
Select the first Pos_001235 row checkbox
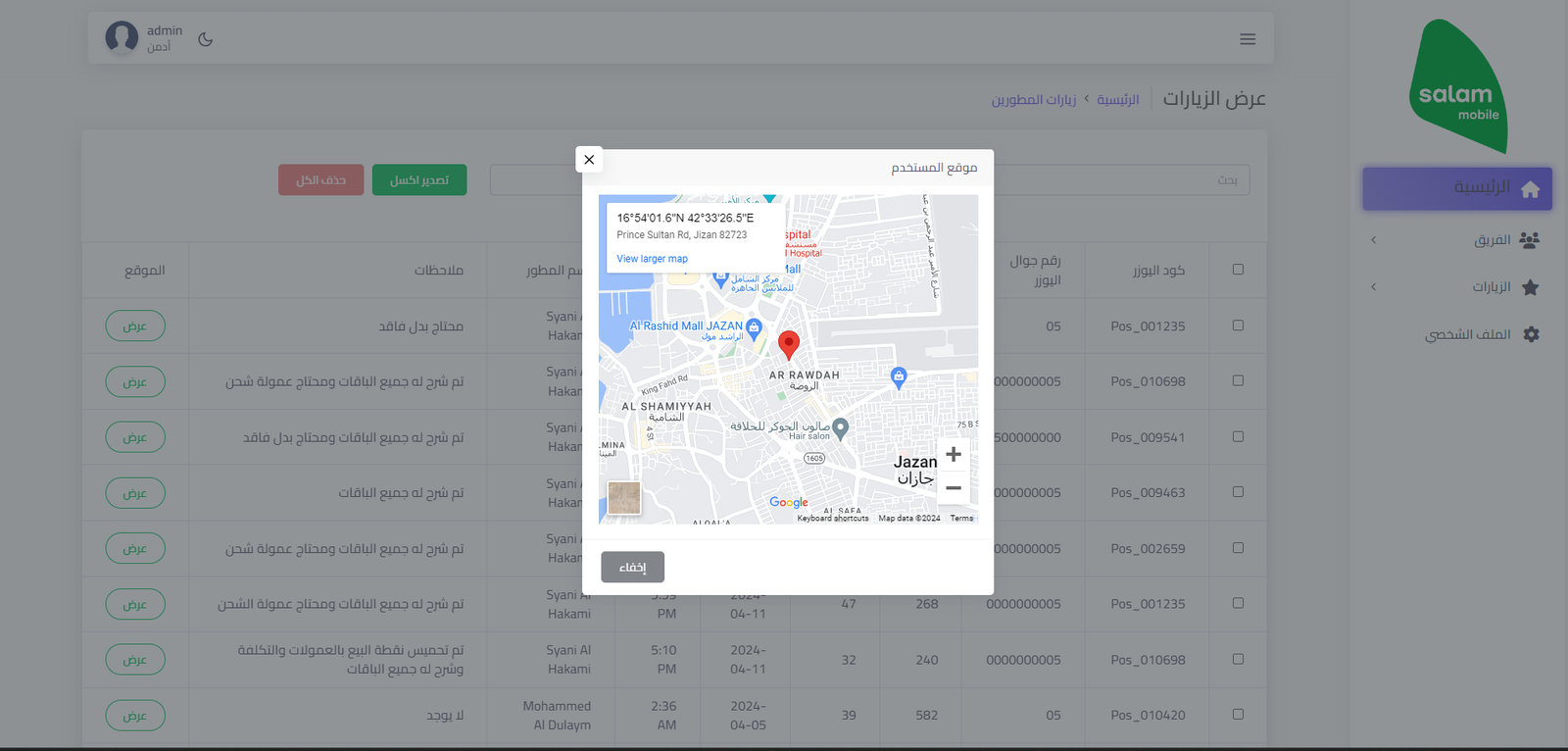(1238, 325)
